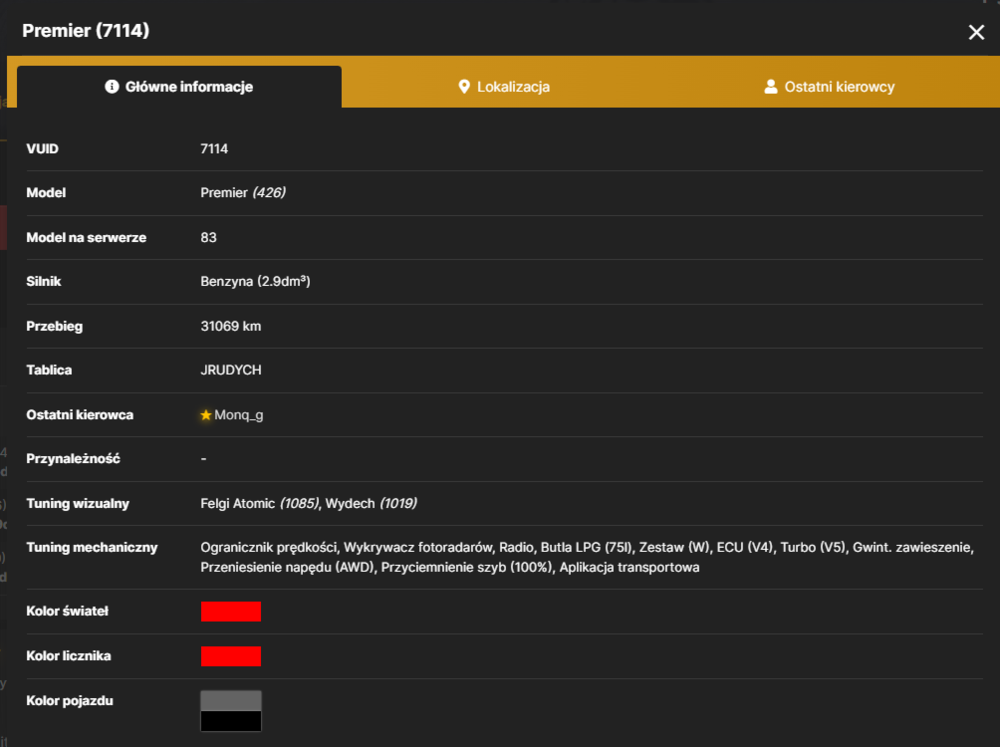Click the model value Premier (426)

click(243, 193)
